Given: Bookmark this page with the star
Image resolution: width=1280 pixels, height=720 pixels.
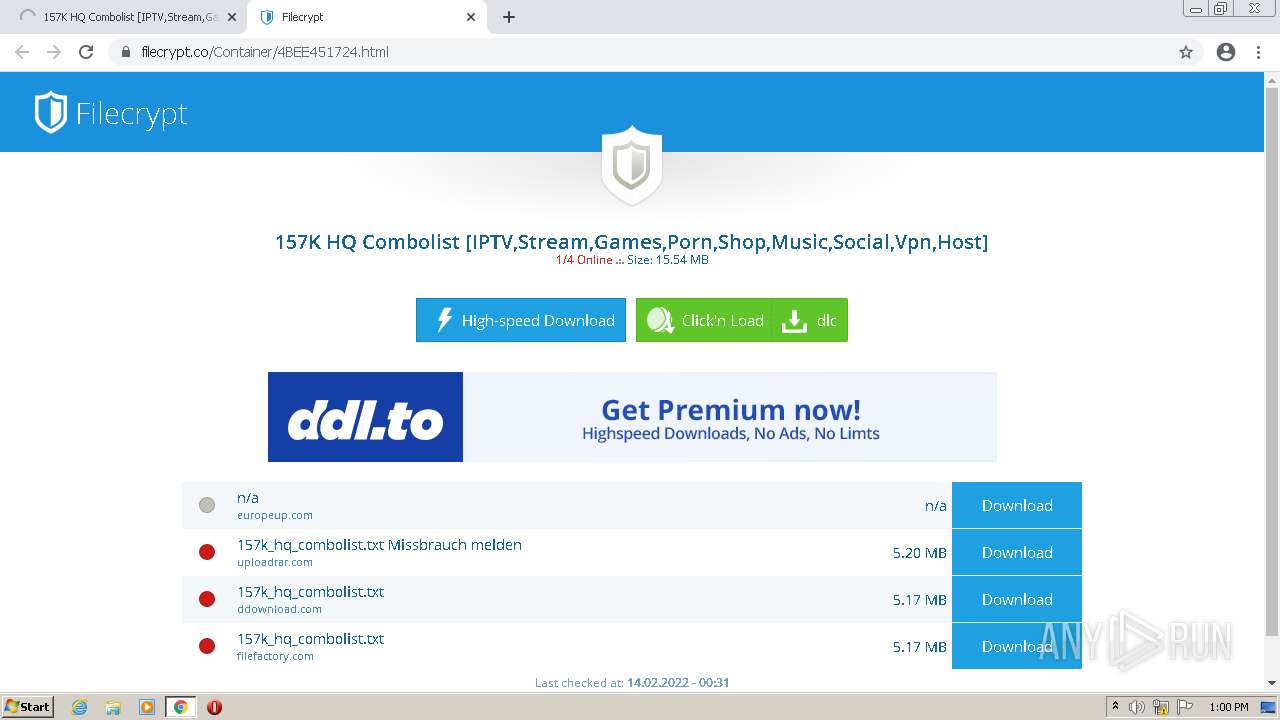Looking at the screenshot, I should (1186, 52).
